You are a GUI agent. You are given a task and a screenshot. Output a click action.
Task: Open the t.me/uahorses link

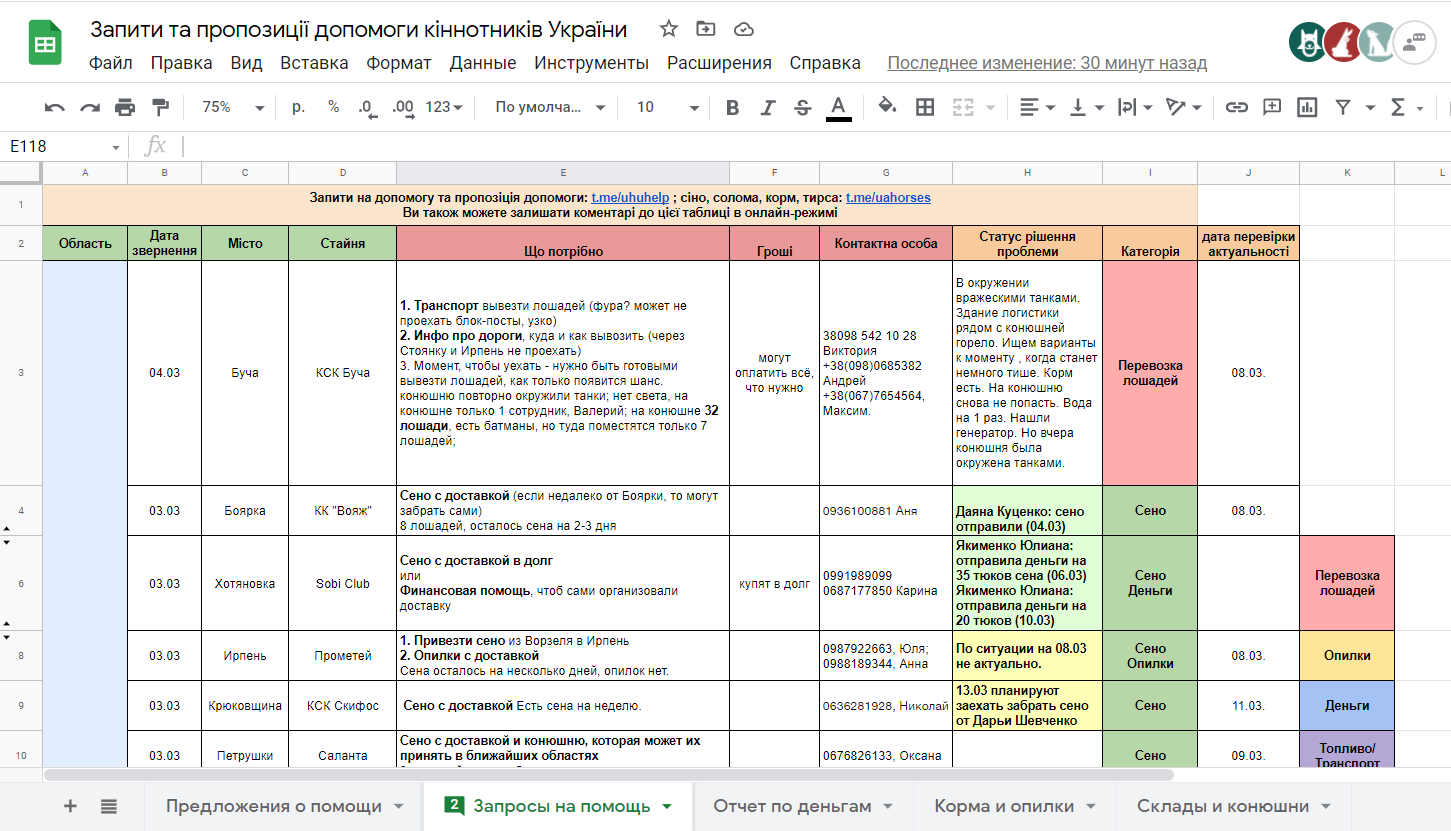[x=888, y=198]
